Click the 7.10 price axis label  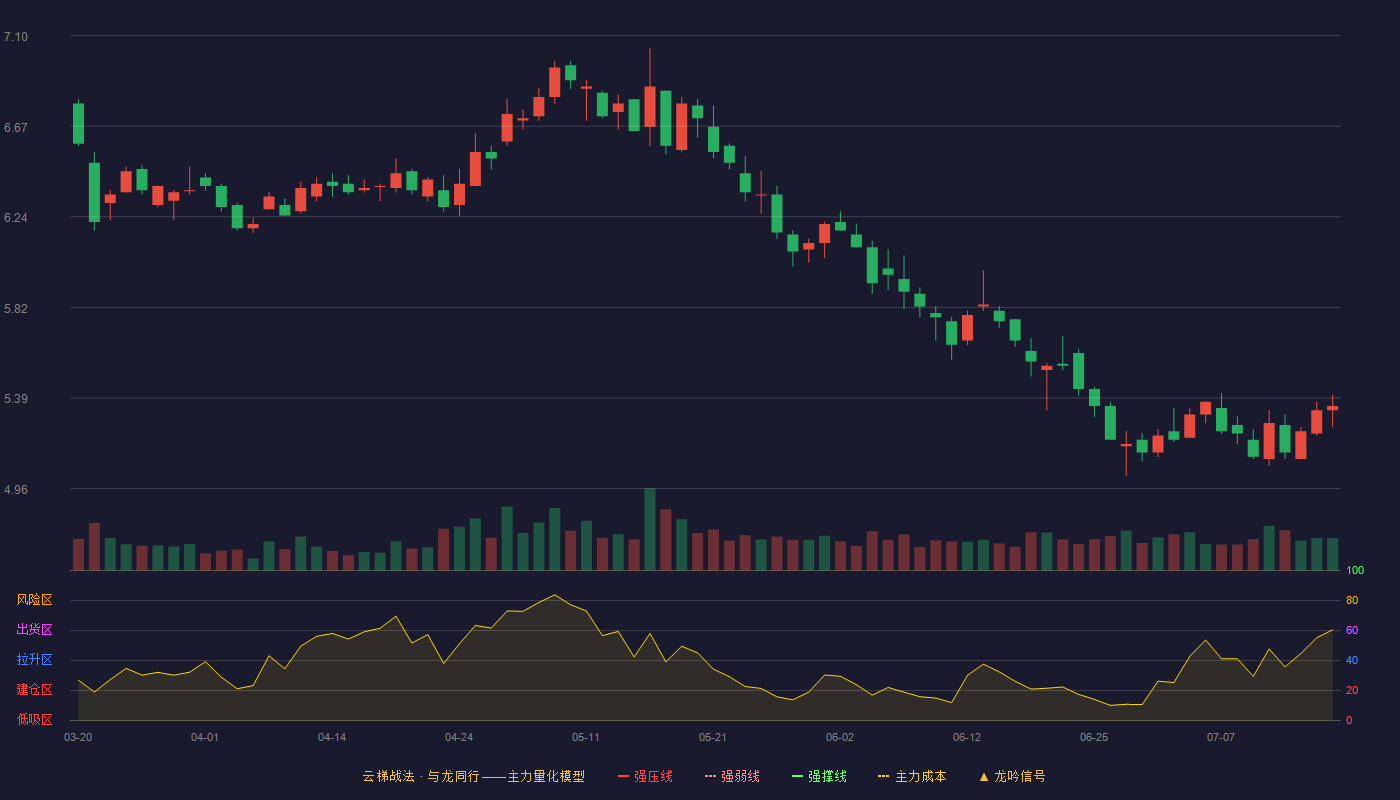16,37
